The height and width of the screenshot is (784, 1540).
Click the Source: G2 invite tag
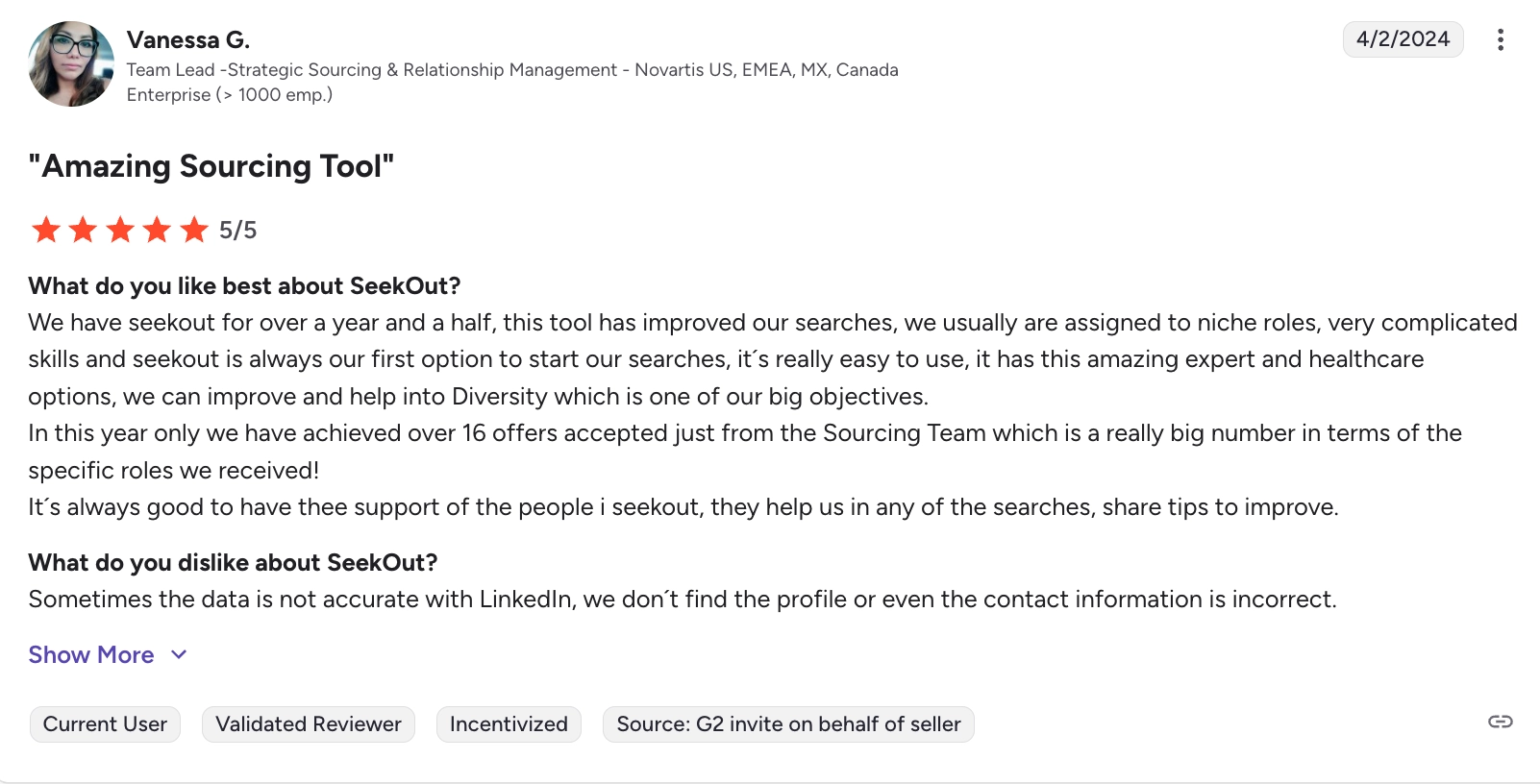point(788,724)
